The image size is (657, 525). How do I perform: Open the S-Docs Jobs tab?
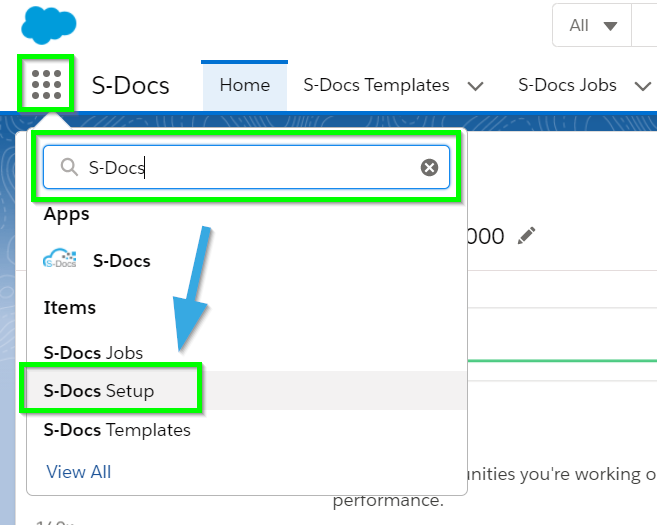[x=567, y=85]
